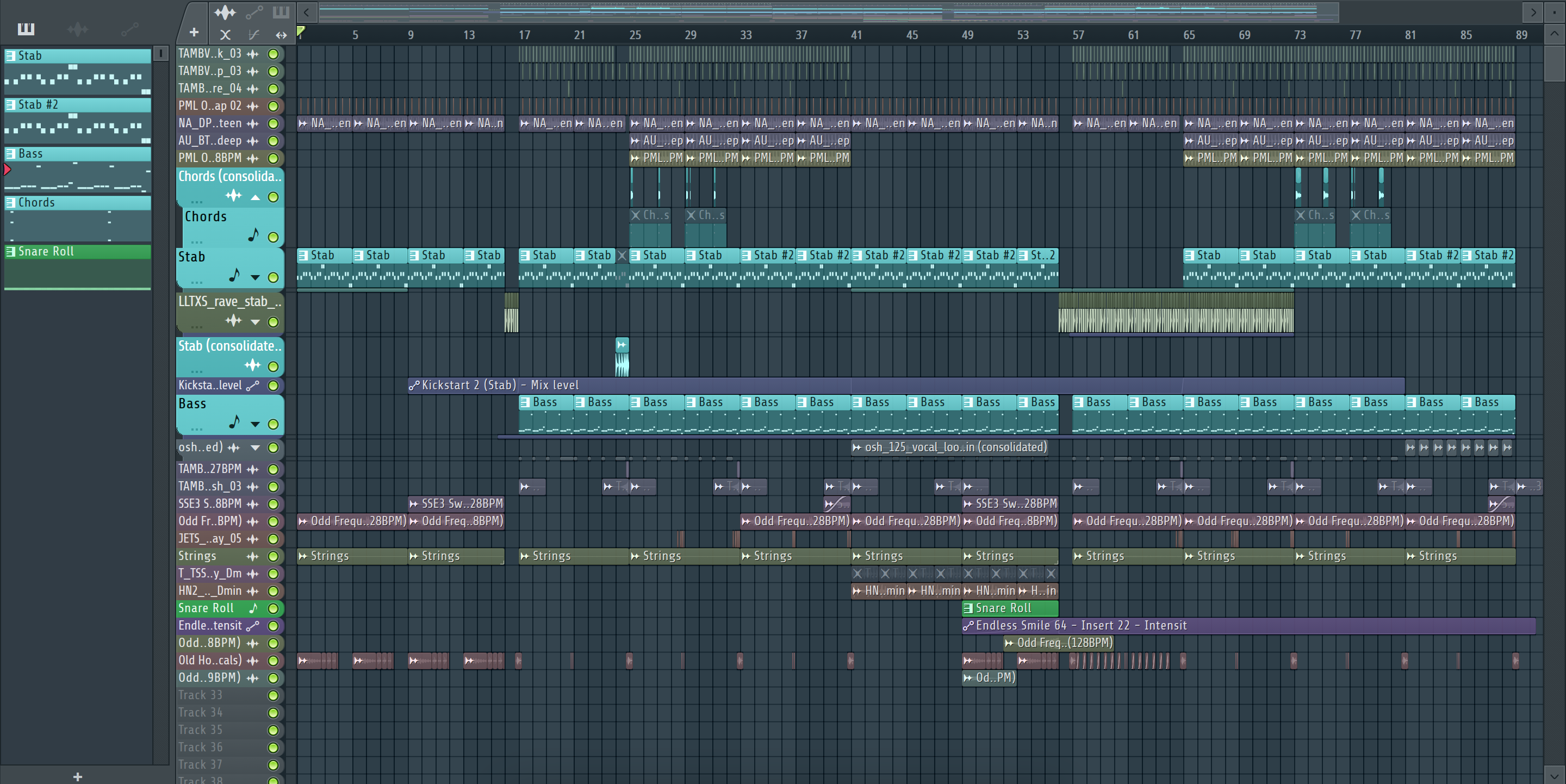
Task: Click the waveform icon on Stab (consolidate.. track
Action: click(x=252, y=365)
